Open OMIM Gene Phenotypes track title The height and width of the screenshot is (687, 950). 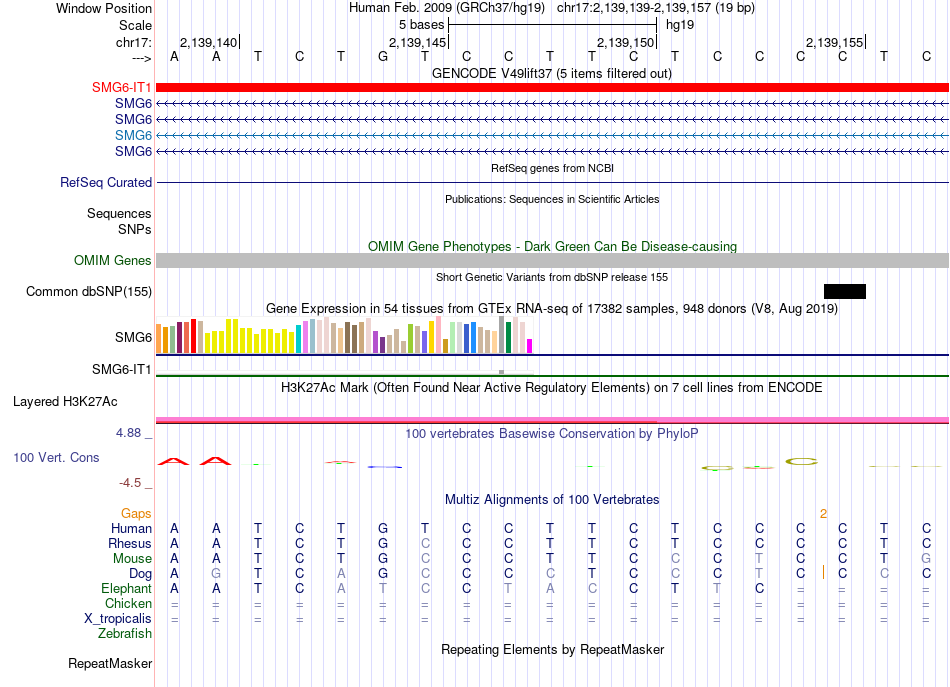click(552, 246)
